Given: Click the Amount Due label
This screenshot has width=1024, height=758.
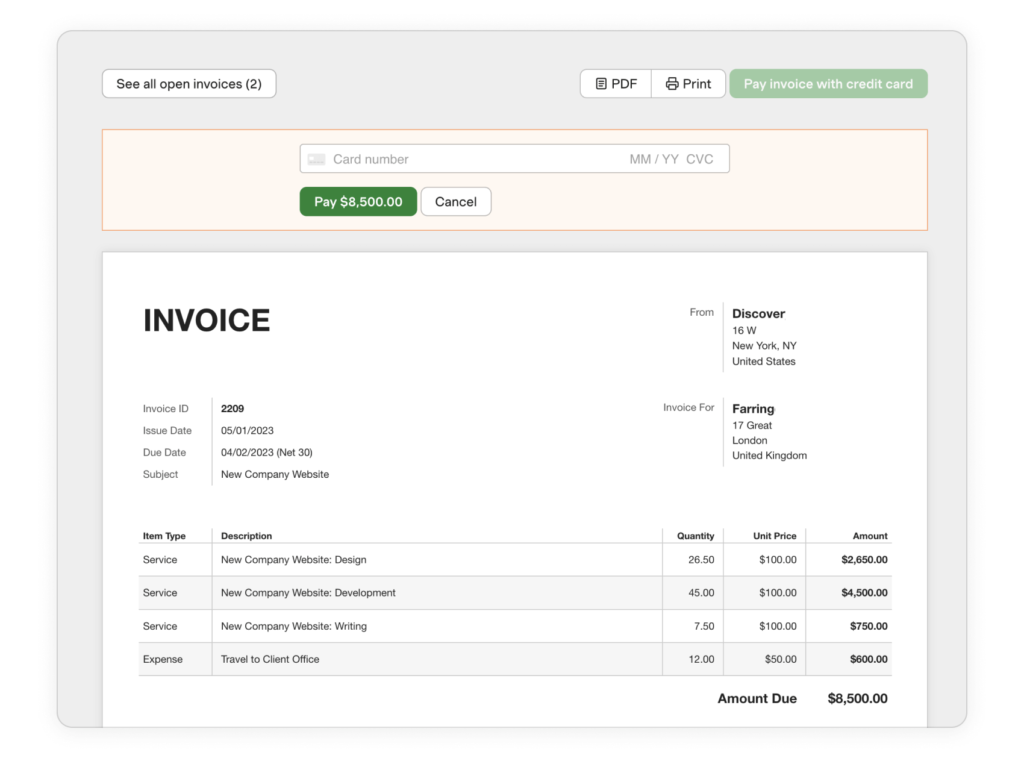Looking at the screenshot, I should click(x=757, y=699).
